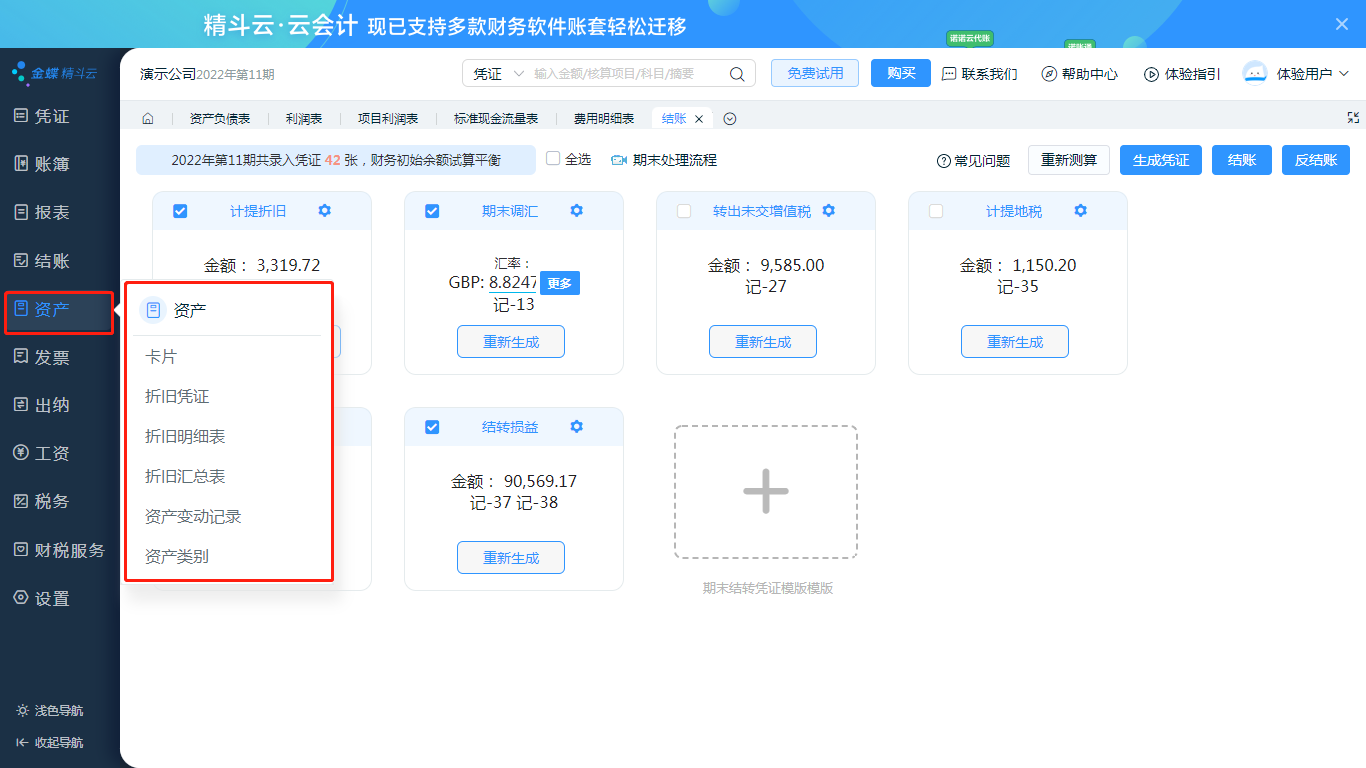The width and height of the screenshot is (1366, 768).
Task: Add new closing voucher template
Action: (765, 492)
